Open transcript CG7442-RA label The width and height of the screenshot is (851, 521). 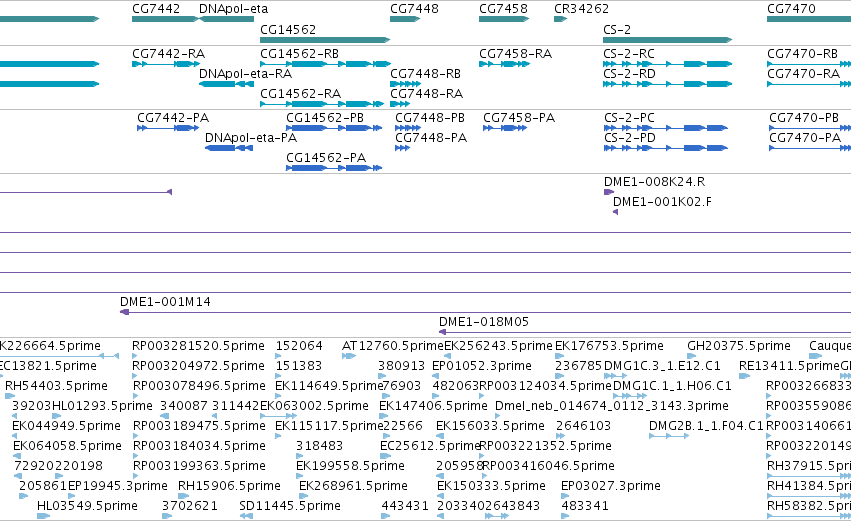[x=168, y=54]
